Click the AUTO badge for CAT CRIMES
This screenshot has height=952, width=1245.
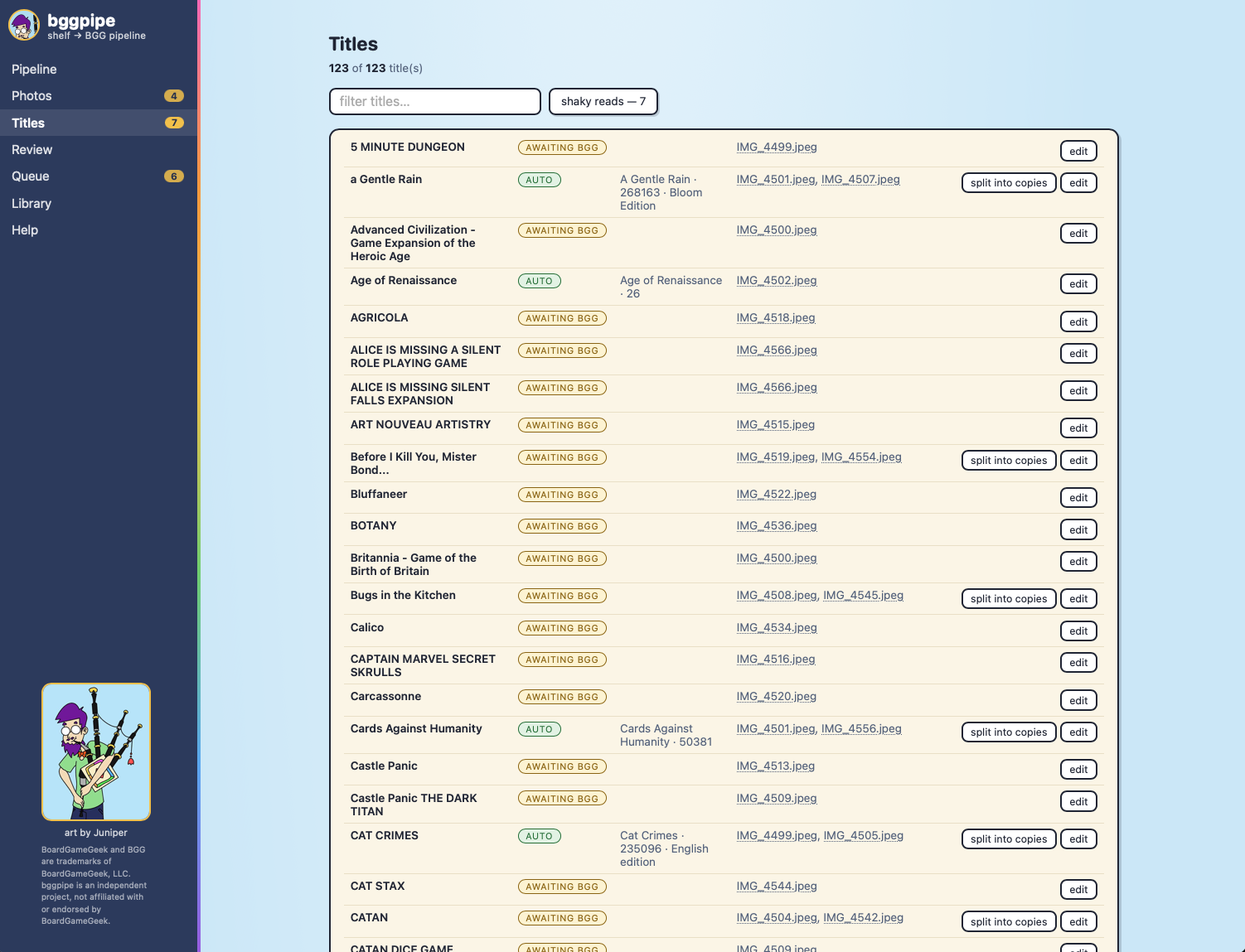click(540, 836)
